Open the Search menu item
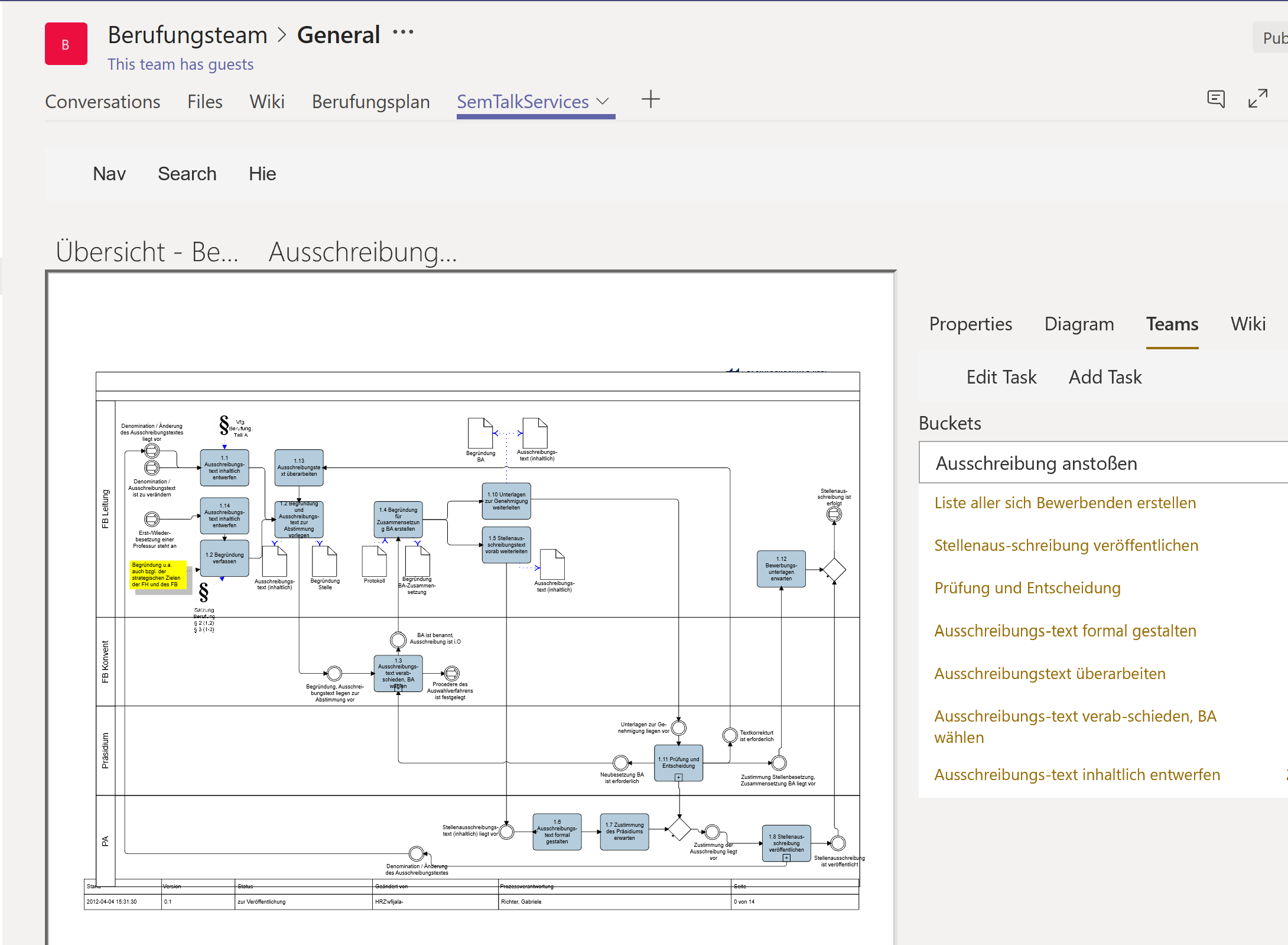This screenshot has width=1288, height=945. [x=187, y=174]
